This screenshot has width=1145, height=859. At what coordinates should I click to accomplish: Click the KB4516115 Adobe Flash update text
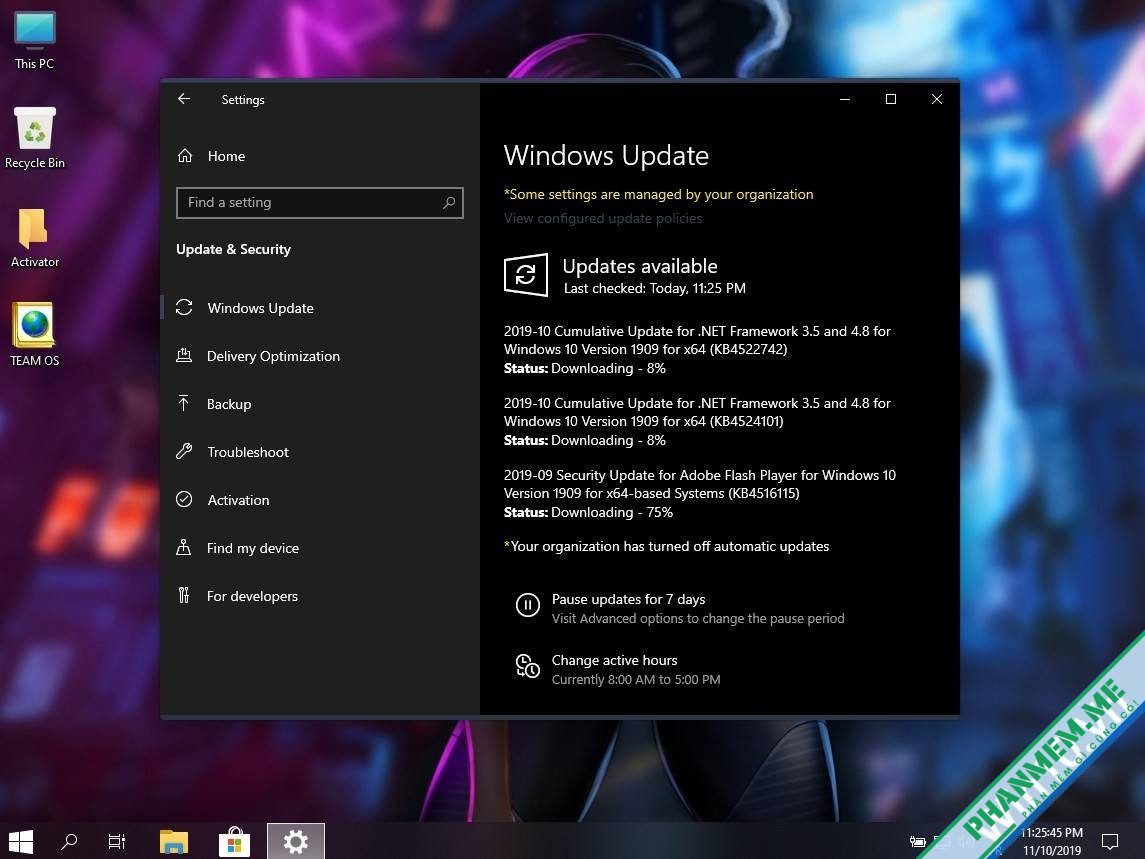(x=700, y=484)
